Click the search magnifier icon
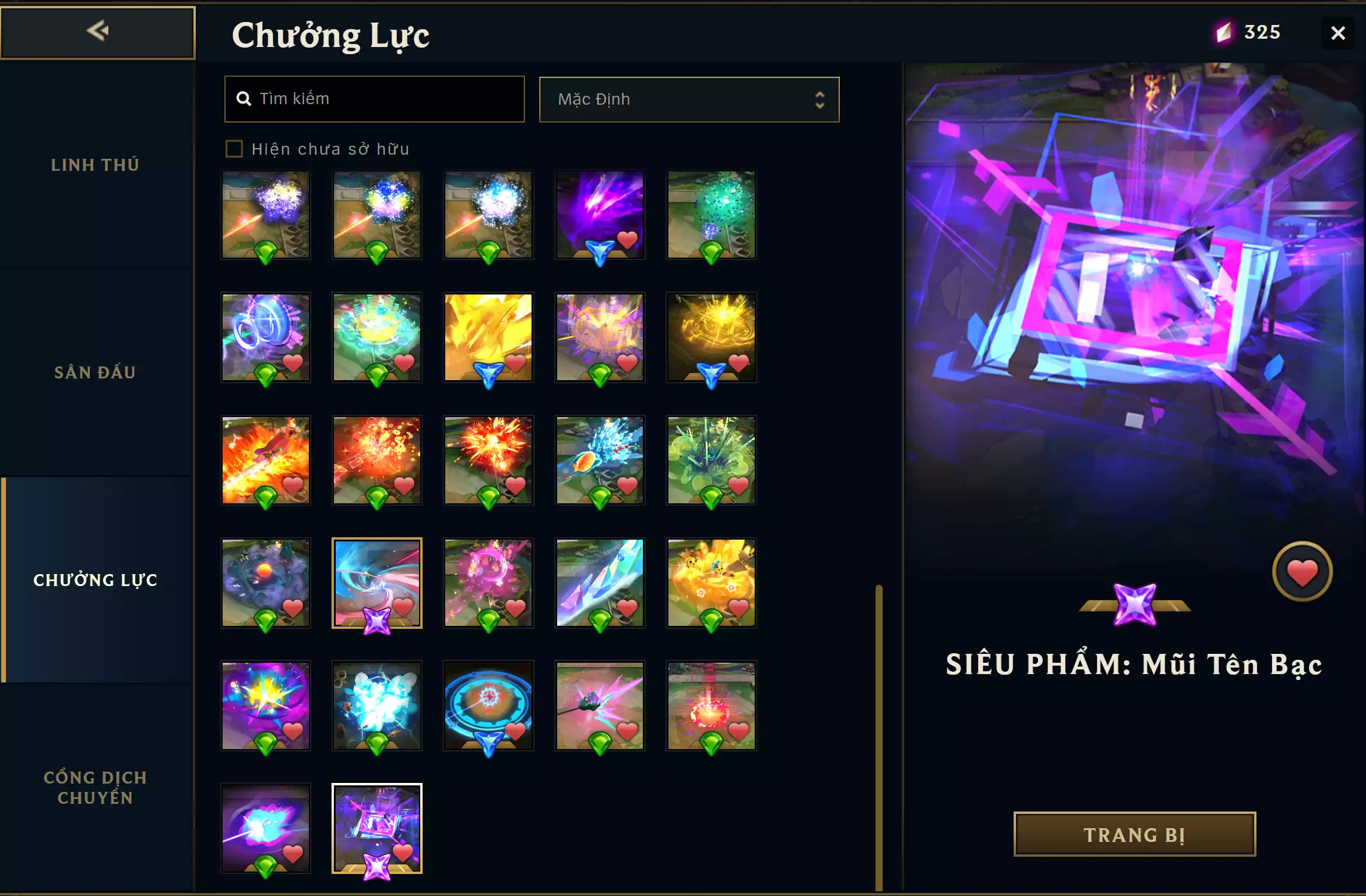Viewport: 1366px width, 896px height. tap(243, 99)
